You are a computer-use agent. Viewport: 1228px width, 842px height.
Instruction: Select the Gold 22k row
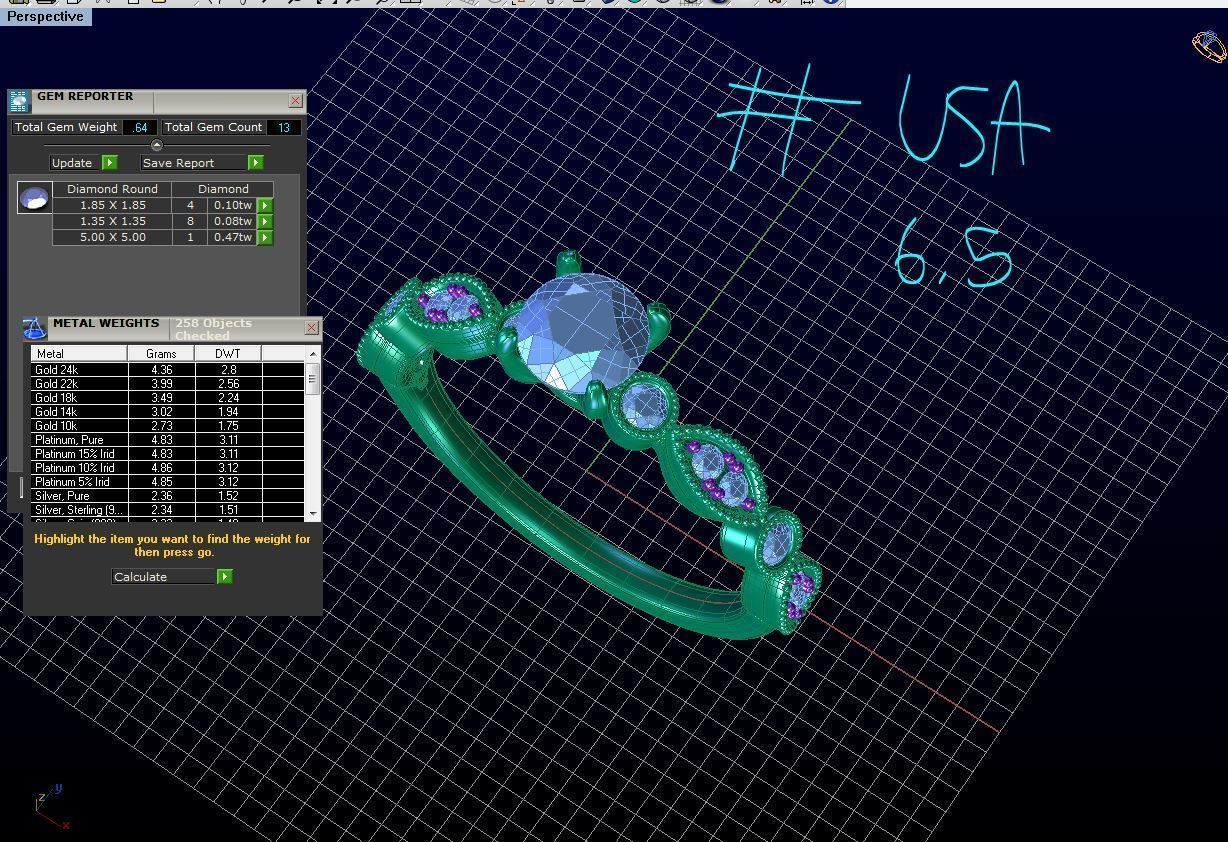pyautogui.click(x=167, y=384)
